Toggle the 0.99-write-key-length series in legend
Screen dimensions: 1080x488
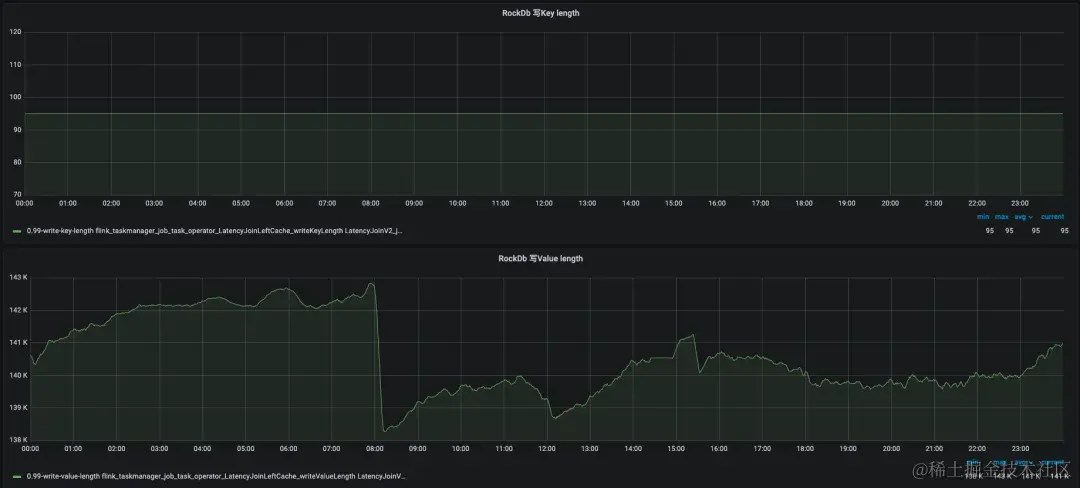click(214, 231)
